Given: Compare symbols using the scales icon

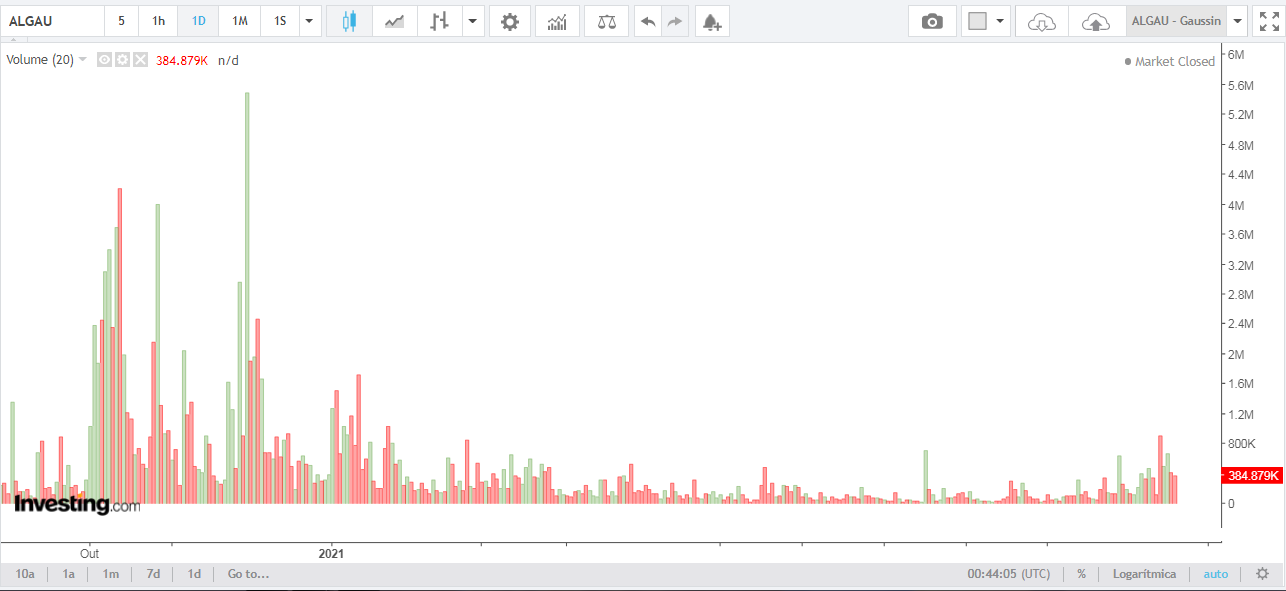Looking at the screenshot, I should tap(607, 21).
